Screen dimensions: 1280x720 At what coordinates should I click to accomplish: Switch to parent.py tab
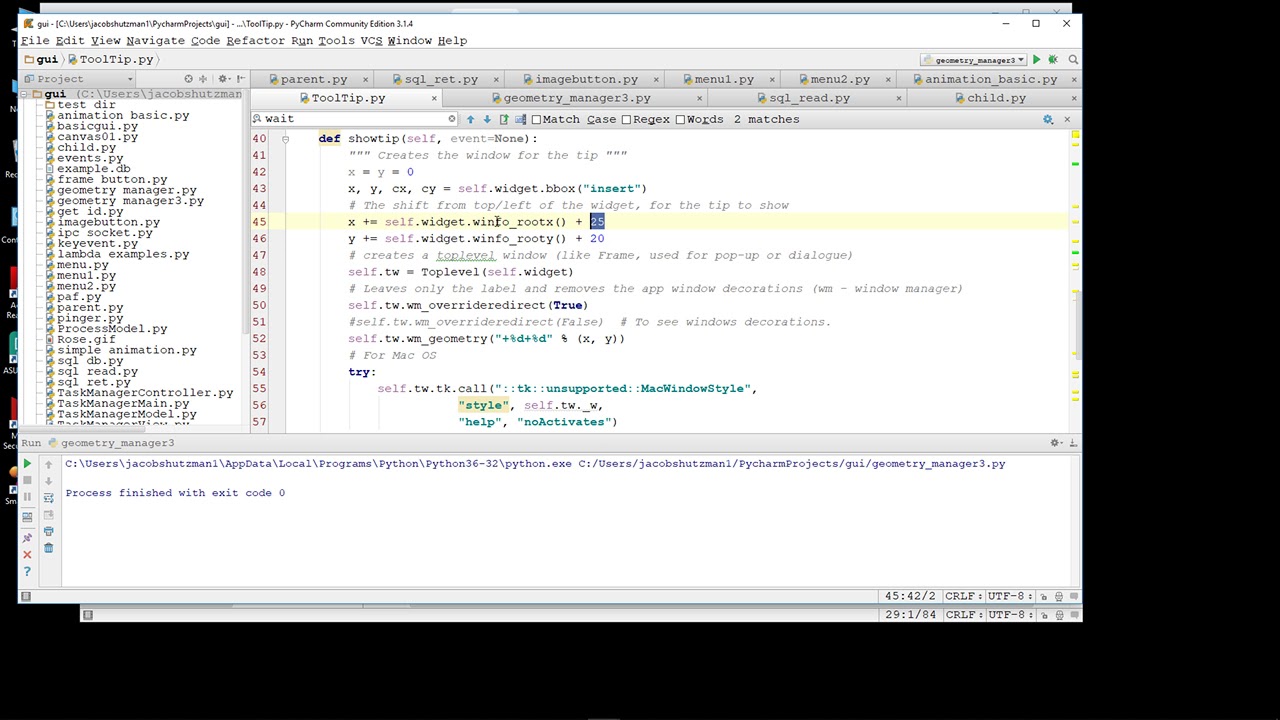click(x=313, y=79)
